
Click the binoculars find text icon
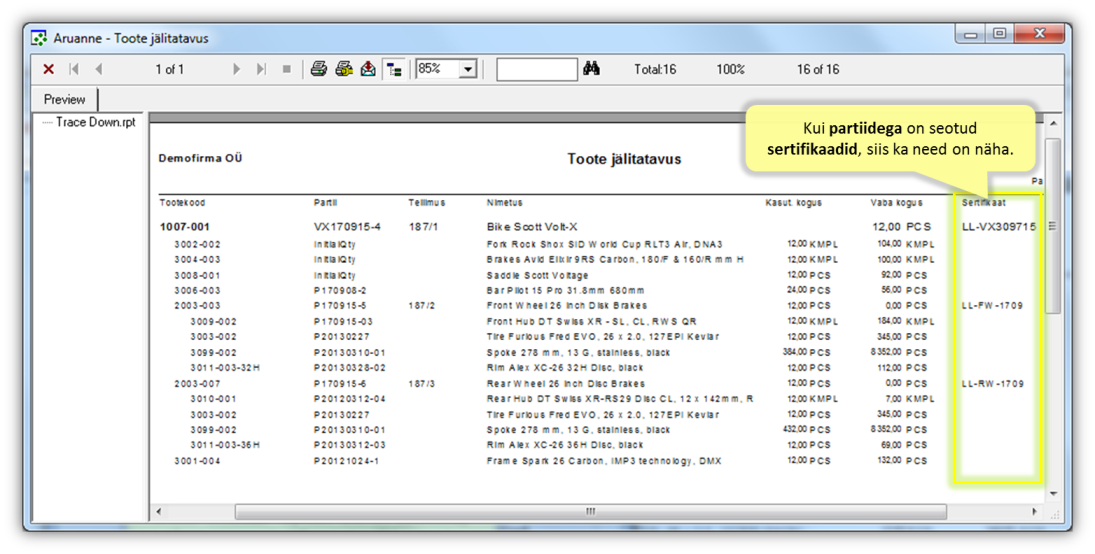[592, 69]
